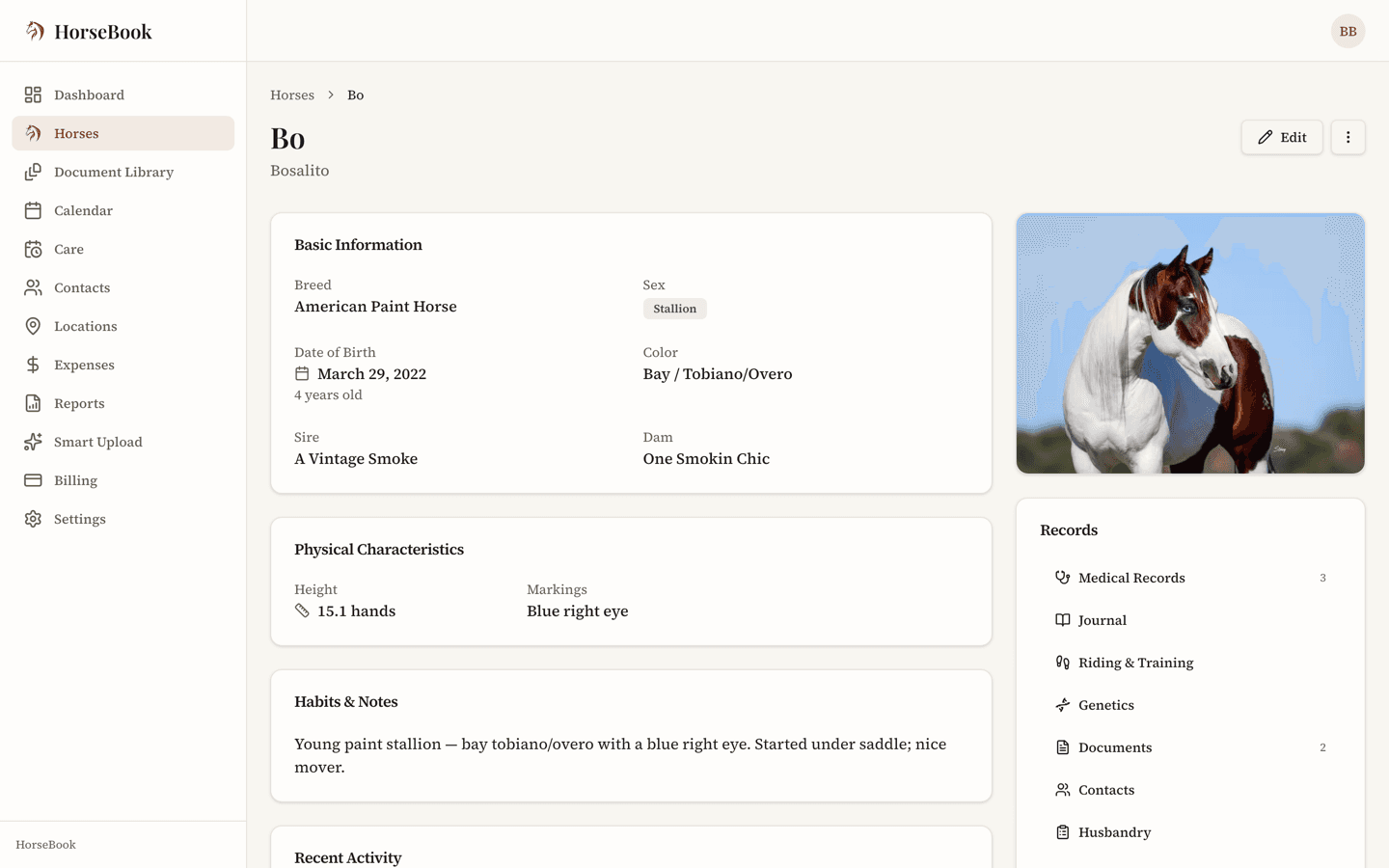Open the Care section

(x=123, y=249)
